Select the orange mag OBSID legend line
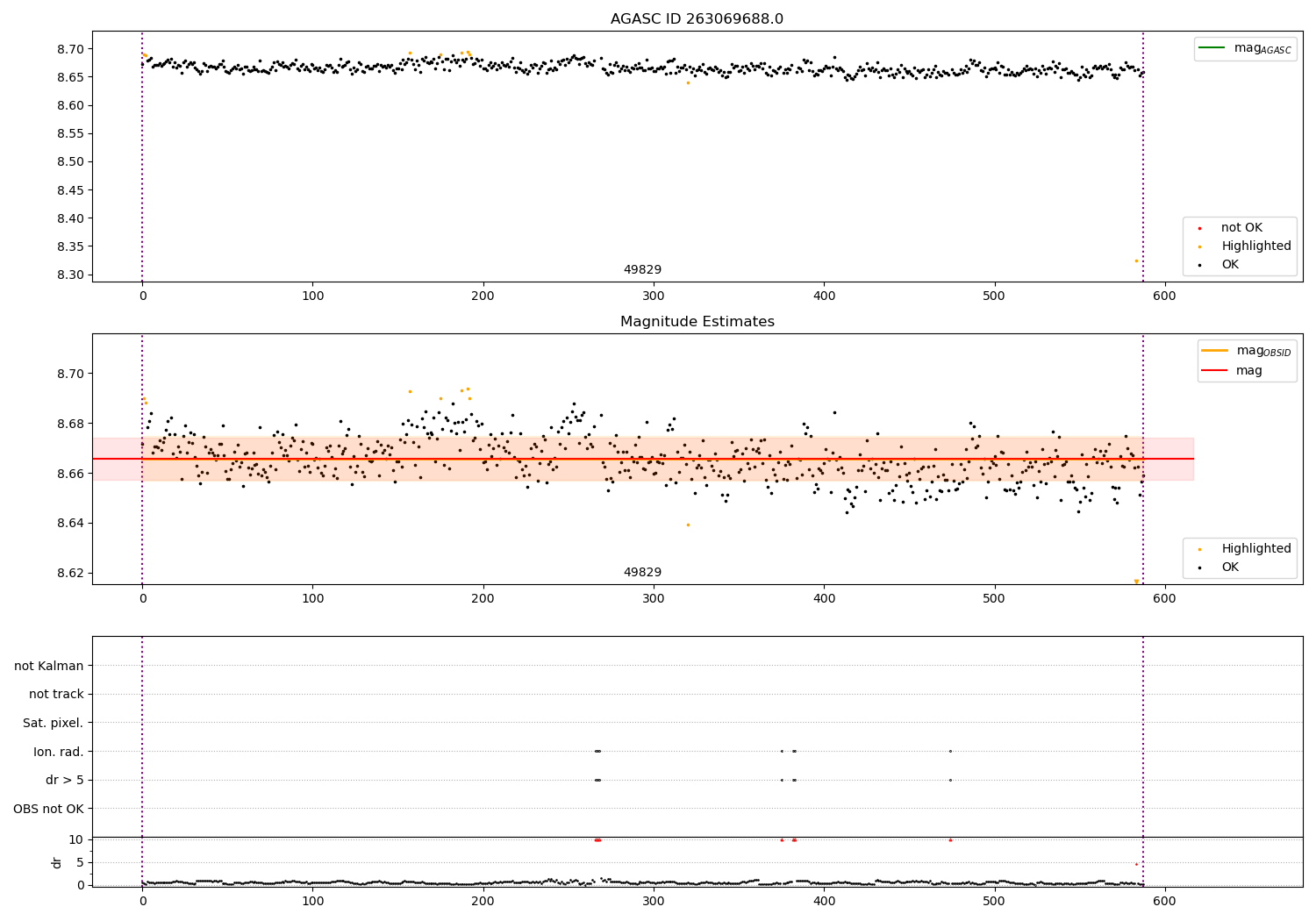The width and height of the screenshot is (1316, 921). [x=1215, y=351]
